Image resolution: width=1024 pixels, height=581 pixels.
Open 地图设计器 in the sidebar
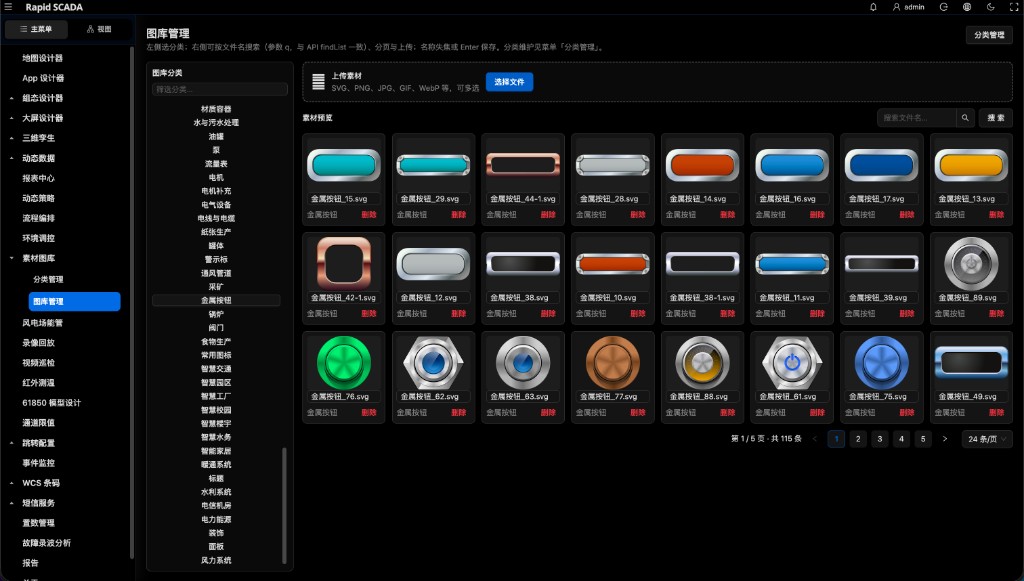[42, 58]
